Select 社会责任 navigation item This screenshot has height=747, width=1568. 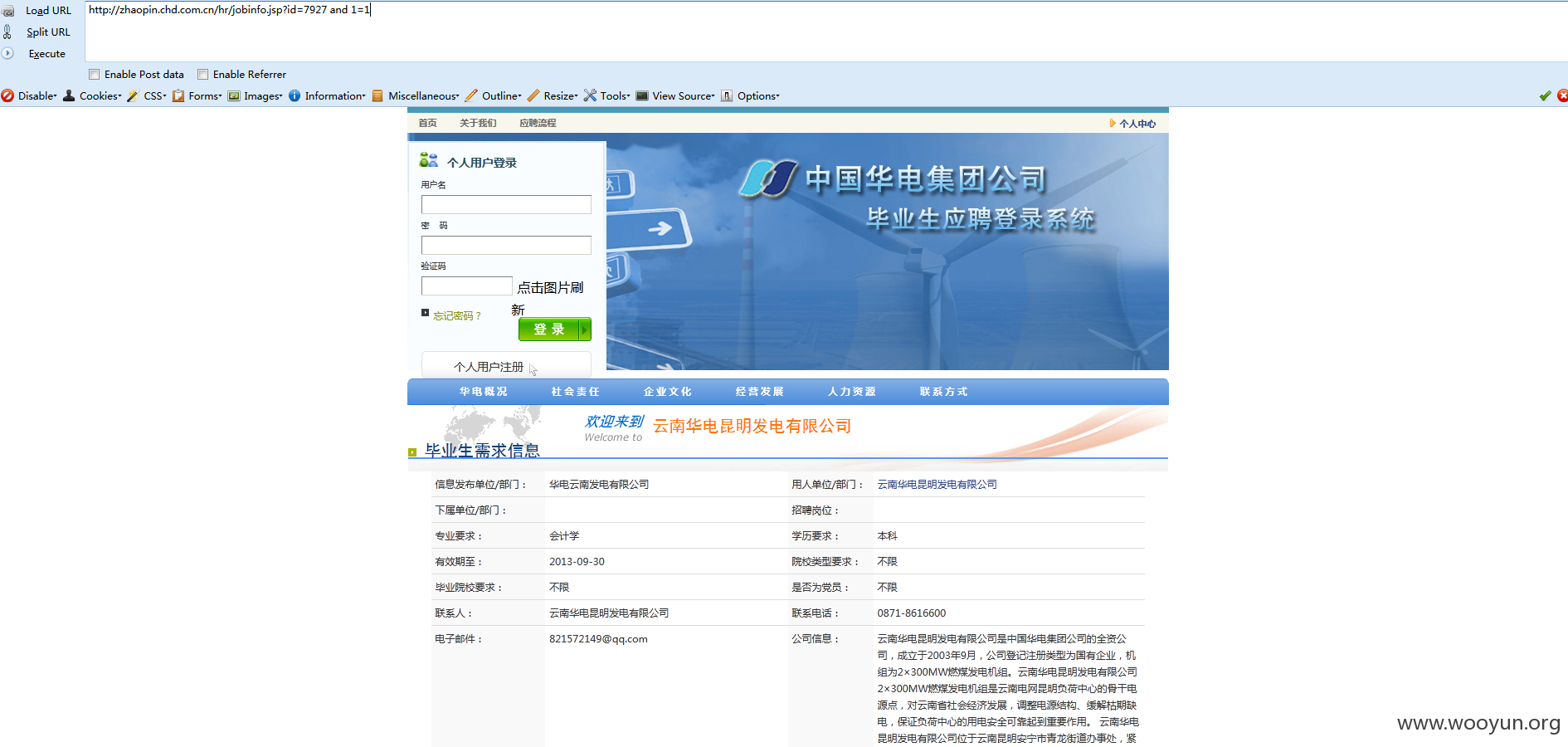(576, 392)
